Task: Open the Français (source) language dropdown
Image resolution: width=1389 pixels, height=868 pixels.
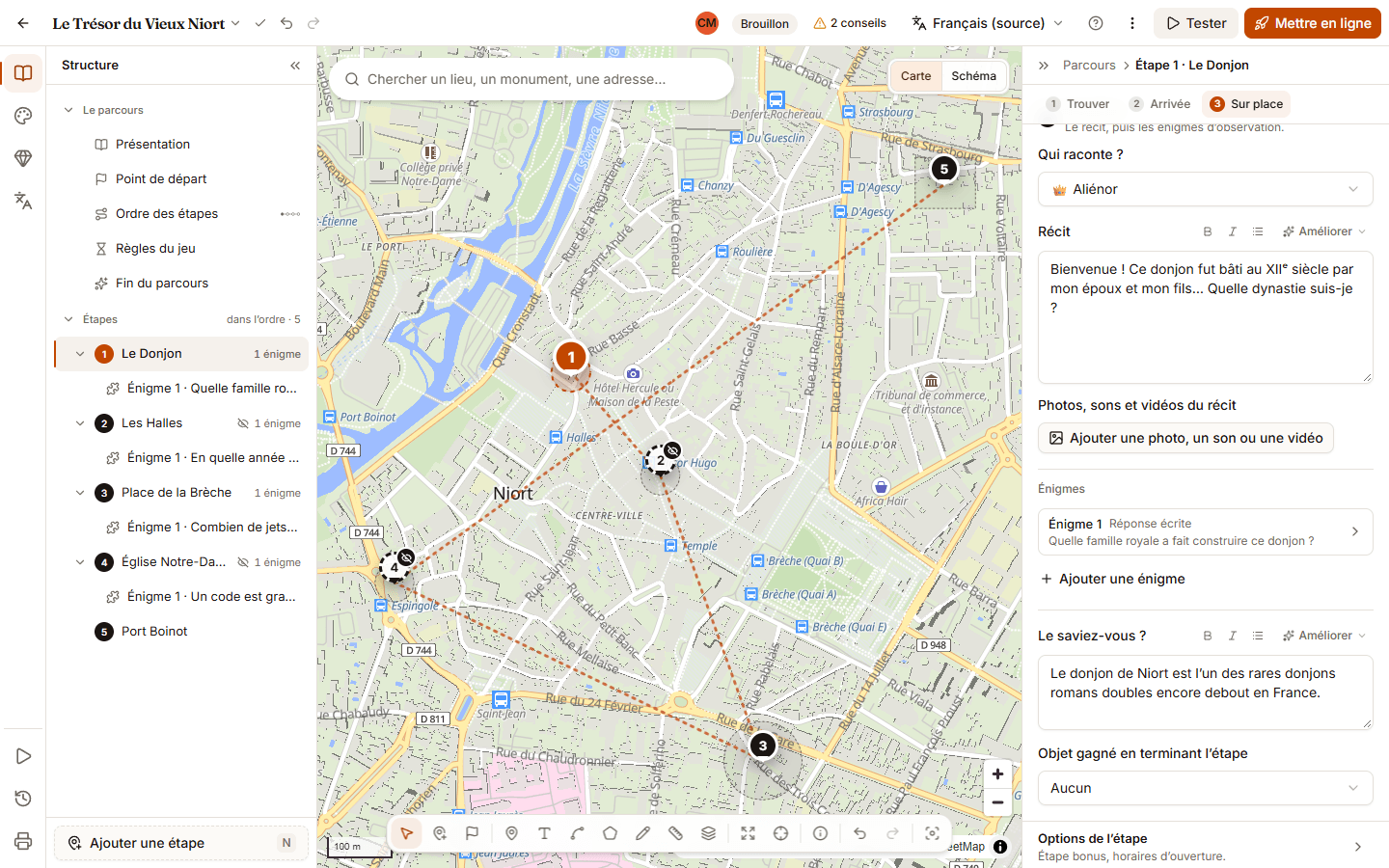Action: [988, 23]
